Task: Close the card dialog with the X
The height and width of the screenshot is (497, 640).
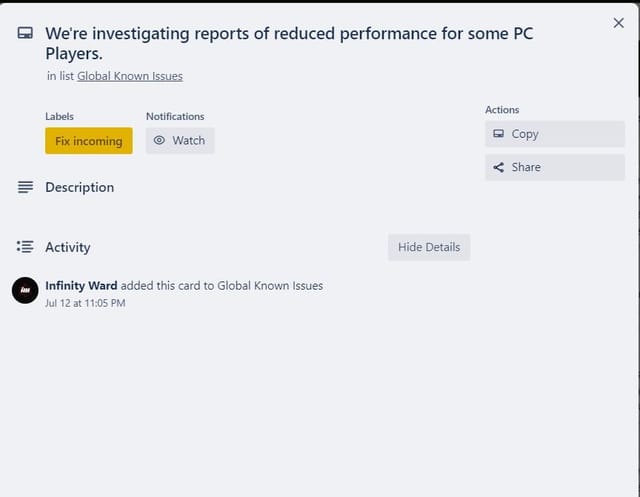Action: pyautogui.click(x=618, y=23)
